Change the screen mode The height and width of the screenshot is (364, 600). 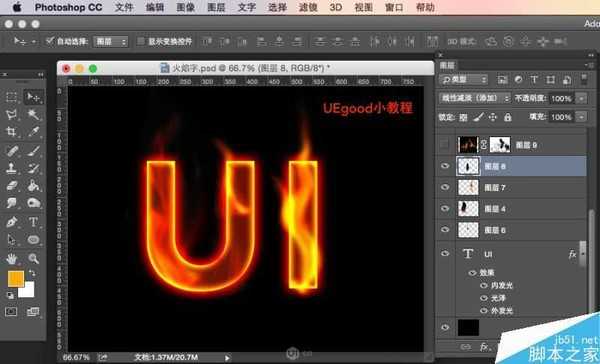point(33,312)
